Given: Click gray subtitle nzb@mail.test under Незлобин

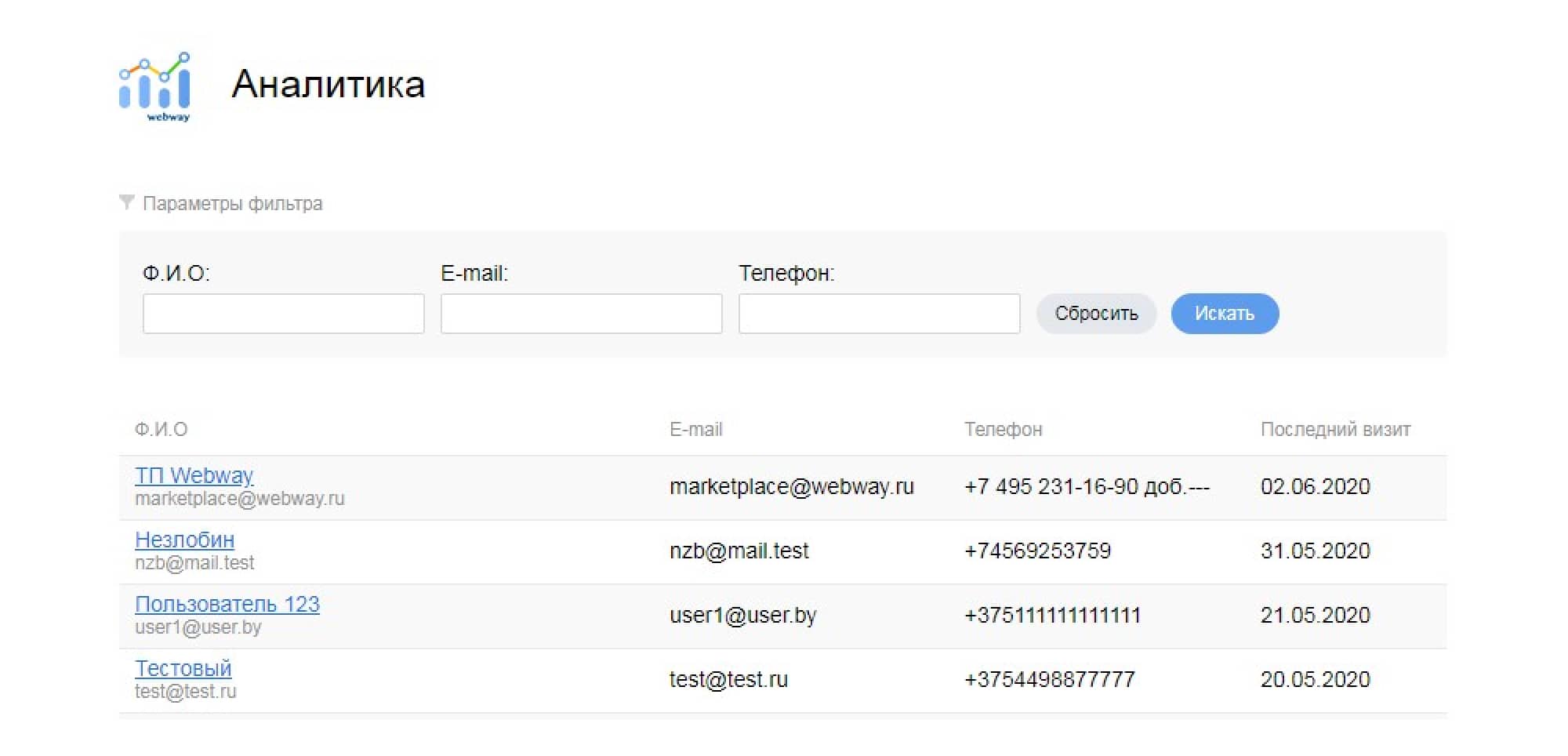Looking at the screenshot, I should [x=194, y=563].
